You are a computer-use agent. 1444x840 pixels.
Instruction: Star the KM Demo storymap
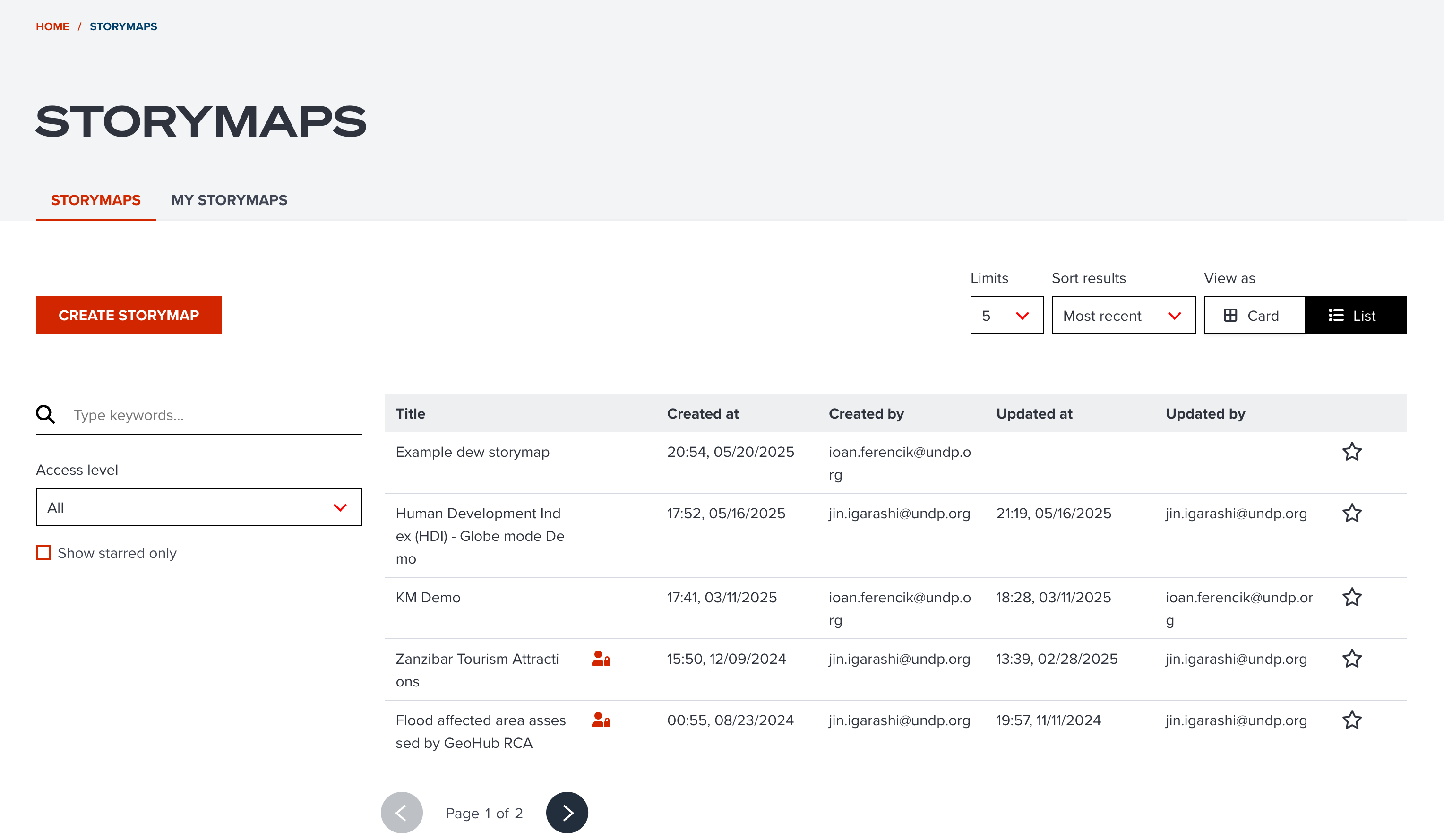(x=1352, y=597)
